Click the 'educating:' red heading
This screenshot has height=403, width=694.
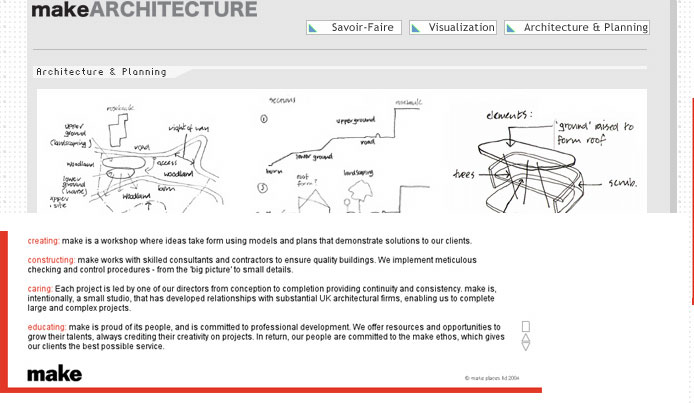pos(47,327)
